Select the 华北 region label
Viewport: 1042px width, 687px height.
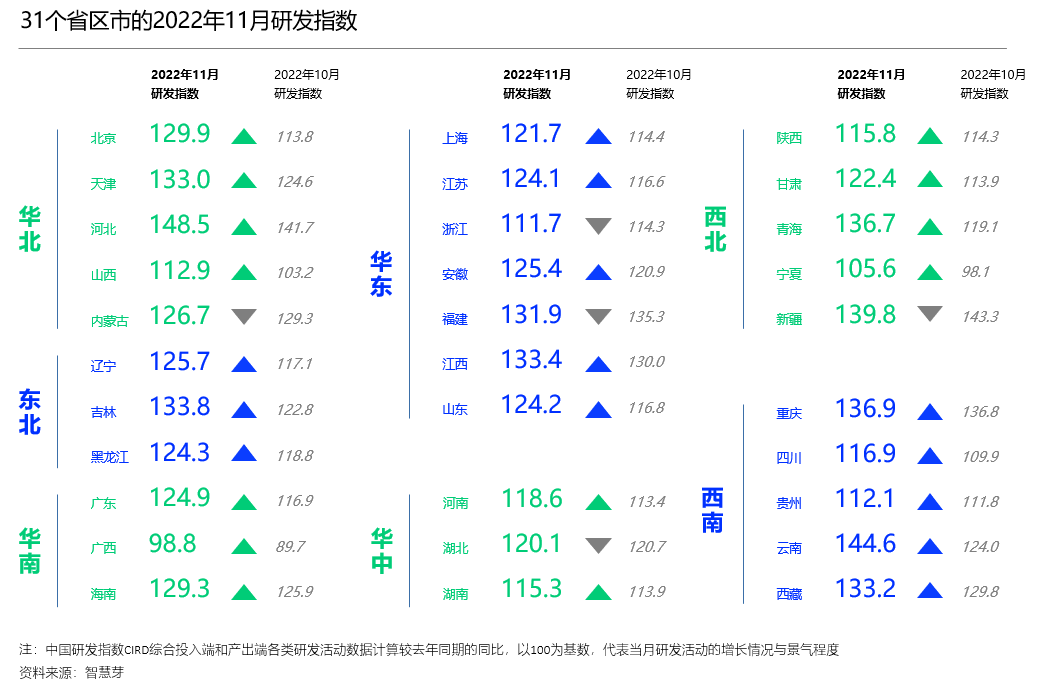pyautogui.click(x=30, y=229)
